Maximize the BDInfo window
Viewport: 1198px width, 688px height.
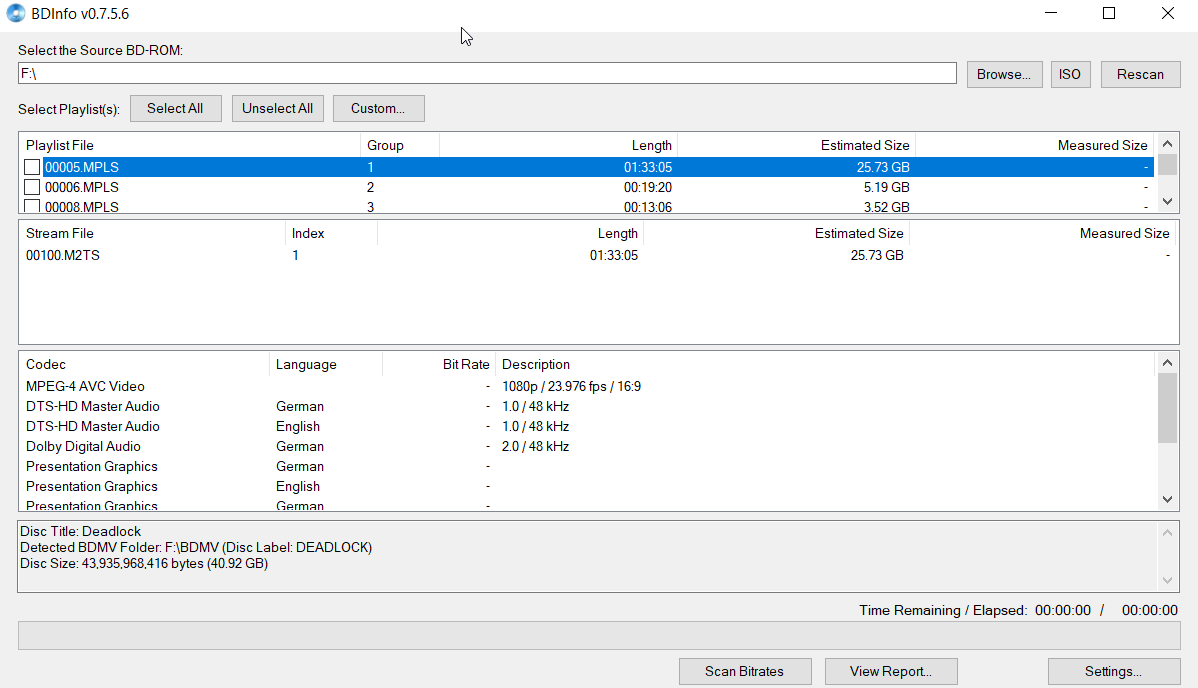click(x=1109, y=13)
